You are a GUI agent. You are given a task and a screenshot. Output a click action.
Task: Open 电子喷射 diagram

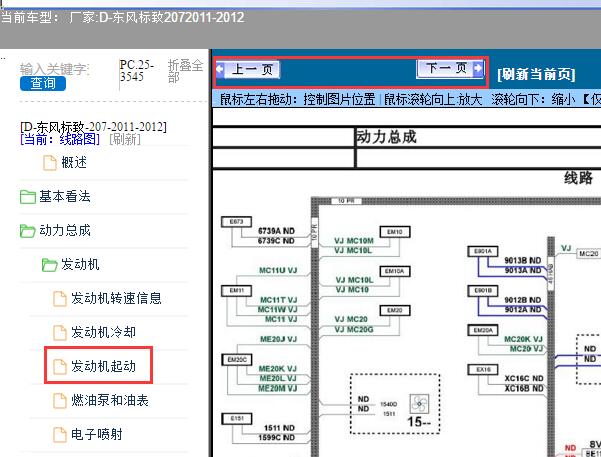pos(97,434)
